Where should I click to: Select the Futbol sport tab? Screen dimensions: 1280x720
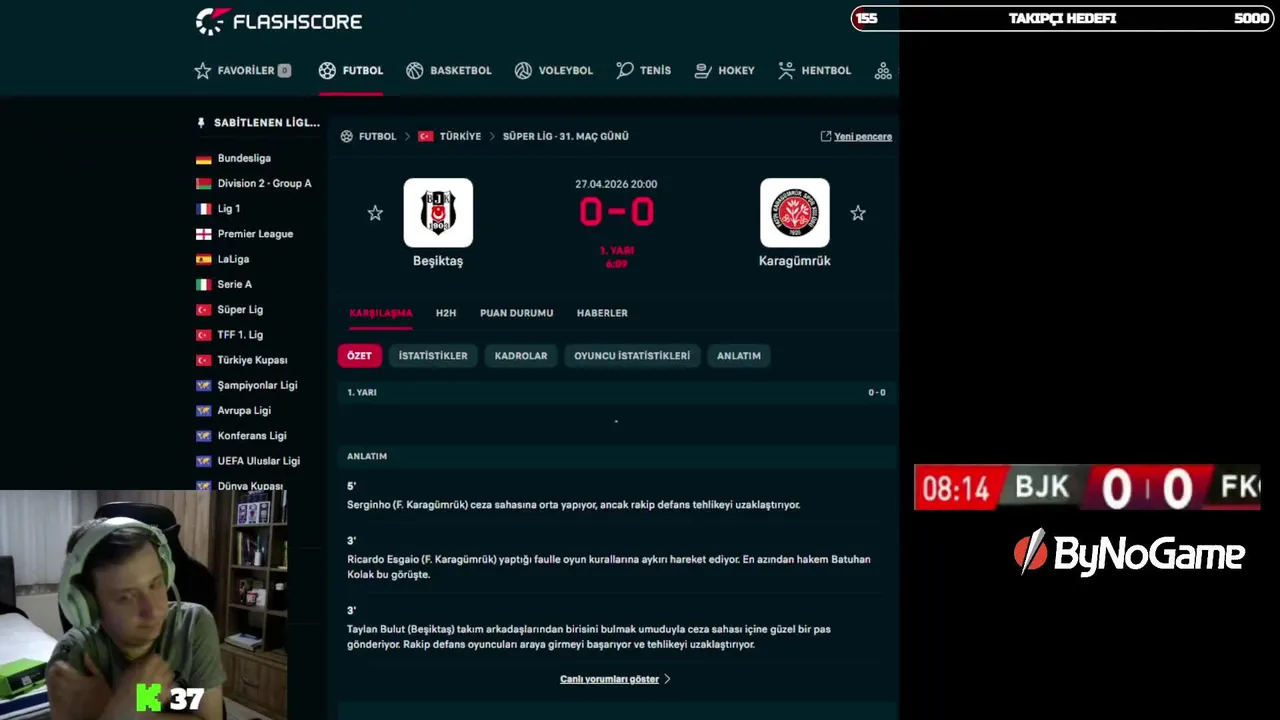tap(351, 71)
